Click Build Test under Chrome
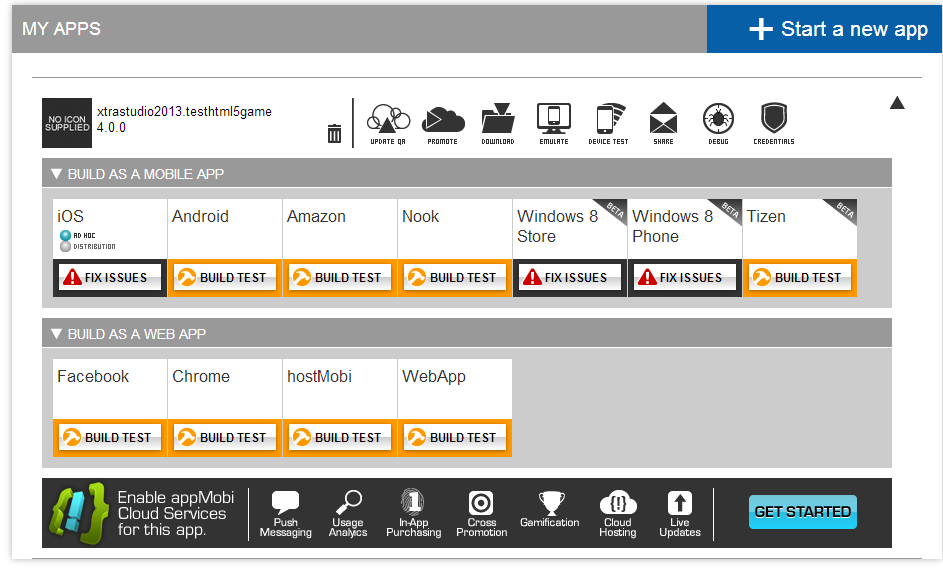Viewport: 943px width, 573px height. 225,437
